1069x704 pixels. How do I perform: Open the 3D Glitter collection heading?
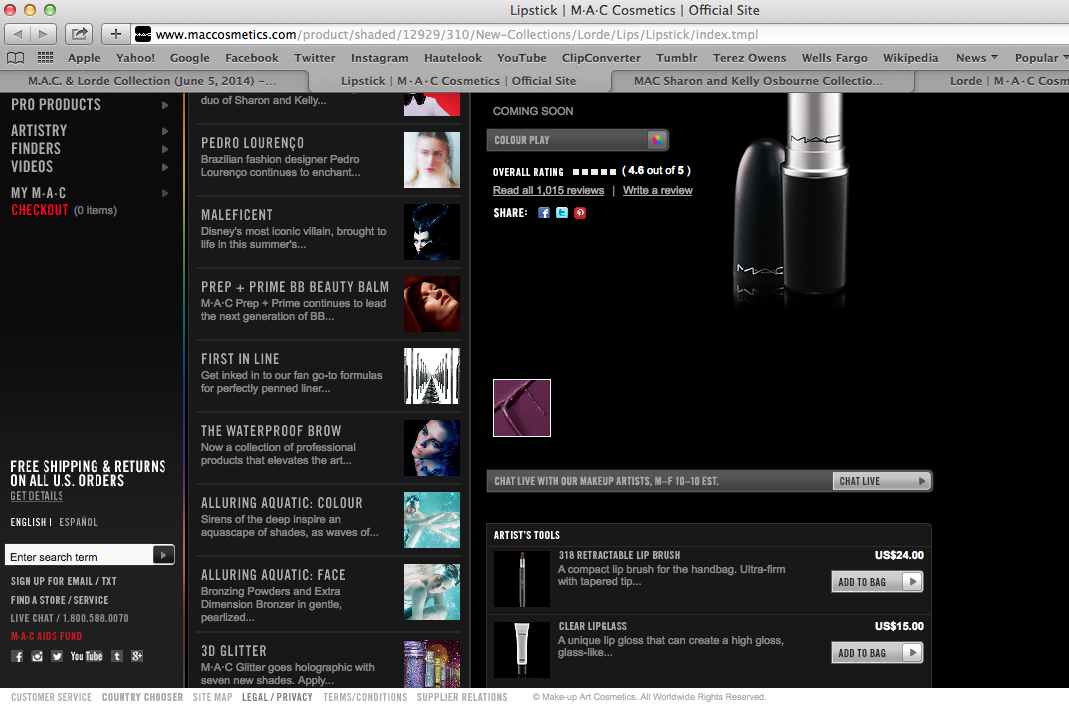coord(234,651)
